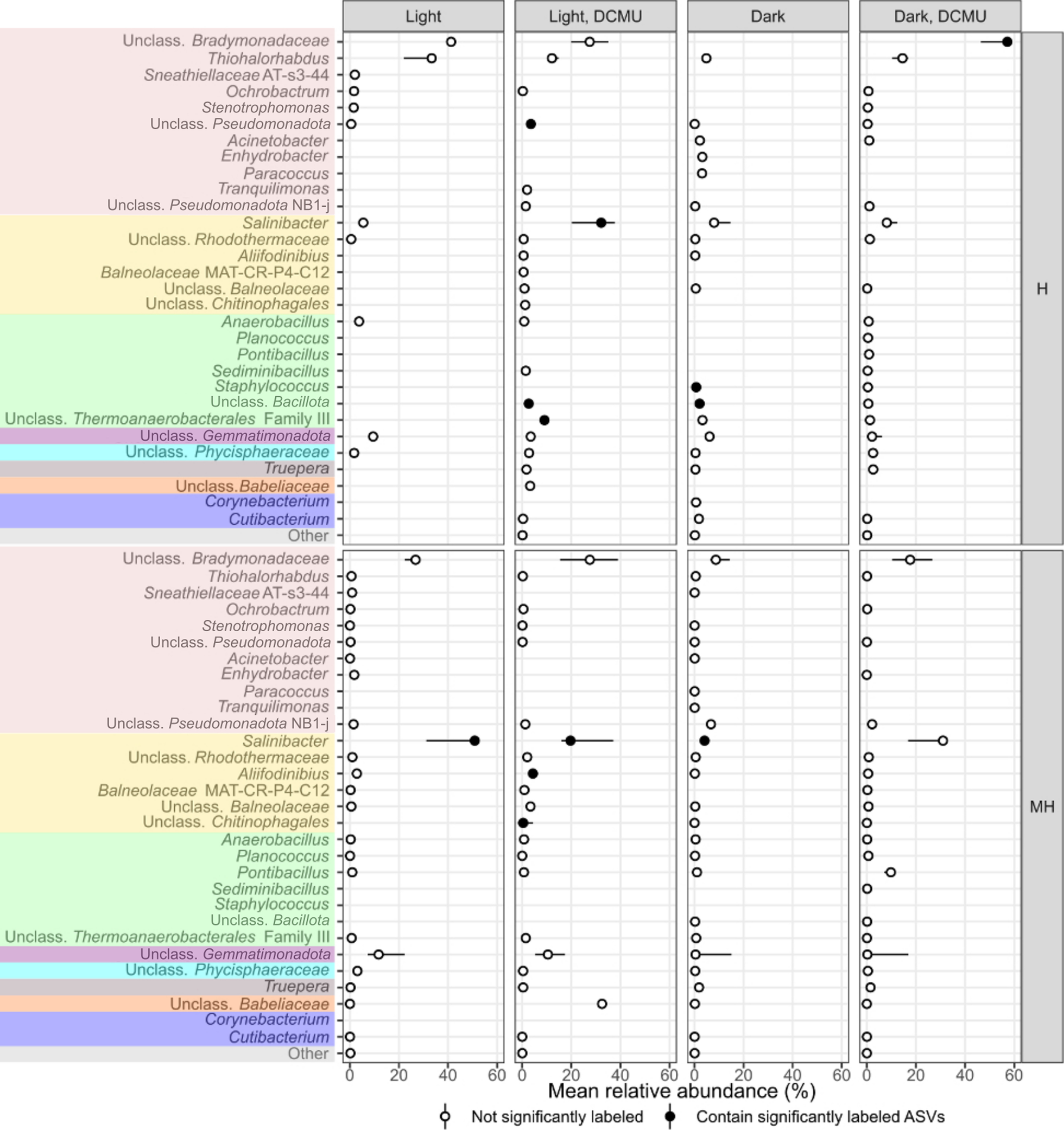The width and height of the screenshot is (1064, 1130).
Task: Click "Unclass. Gemmatimonadota" label in the H section
Action: (235, 436)
